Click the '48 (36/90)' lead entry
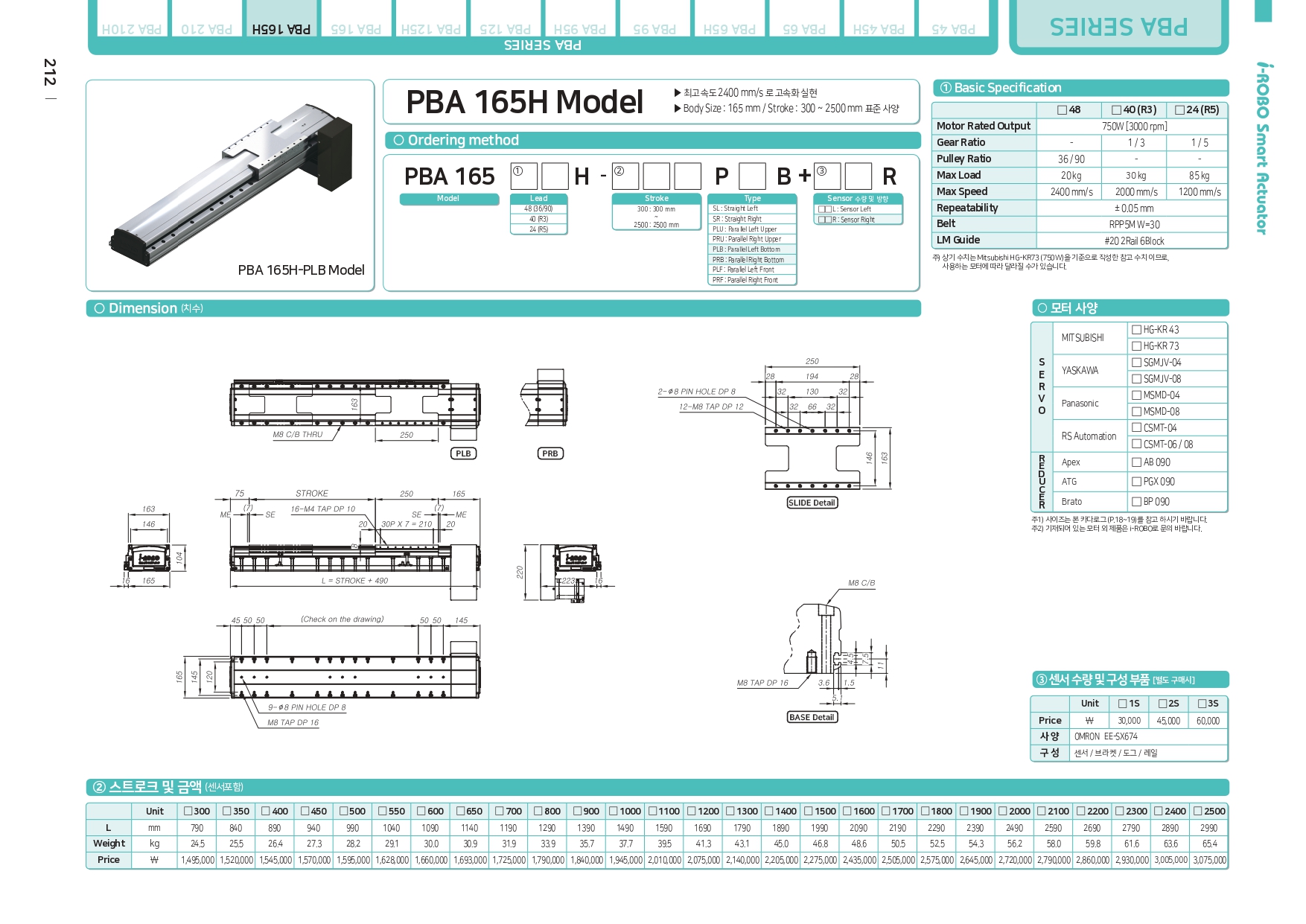 [538, 209]
